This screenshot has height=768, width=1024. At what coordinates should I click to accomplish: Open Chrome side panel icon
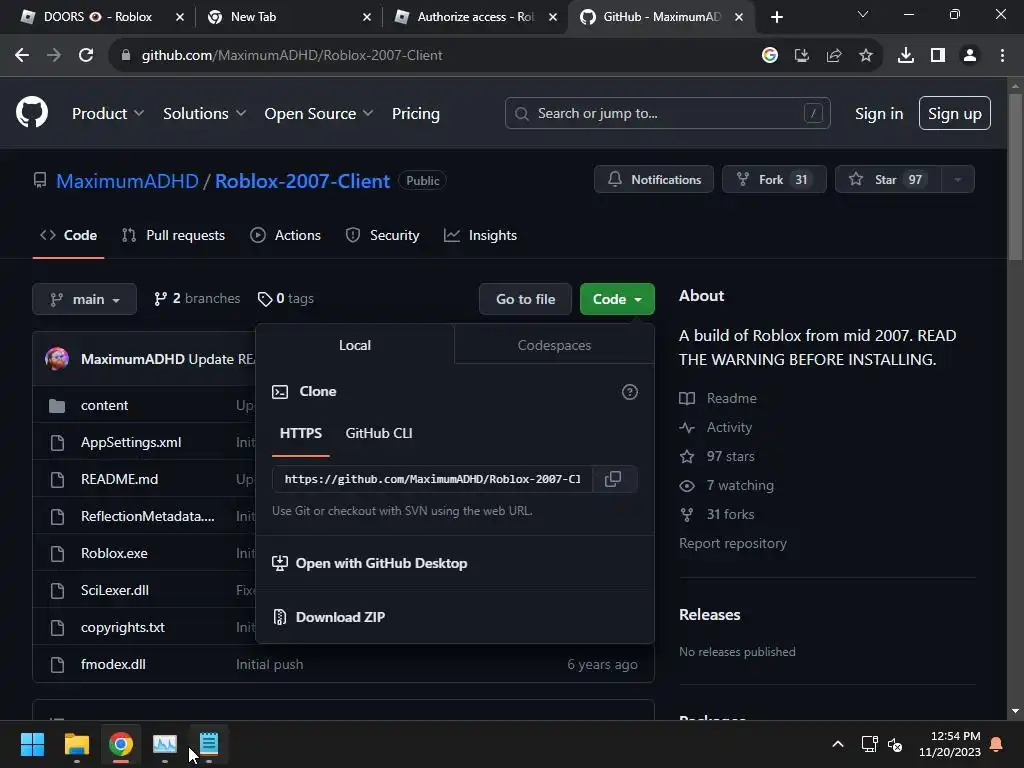(x=938, y=56)
